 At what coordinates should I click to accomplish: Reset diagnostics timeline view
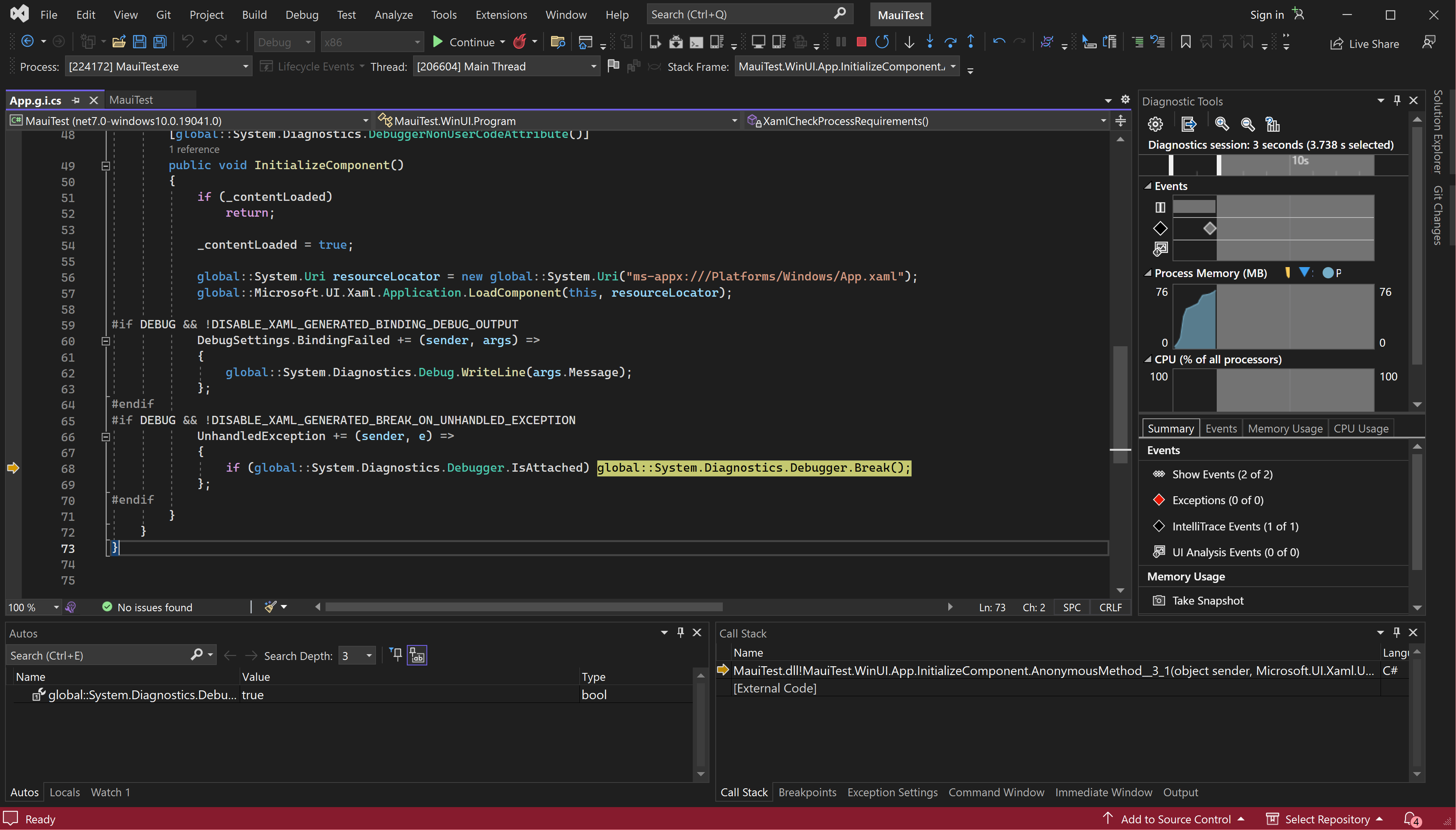click(x=1272, y=124)
